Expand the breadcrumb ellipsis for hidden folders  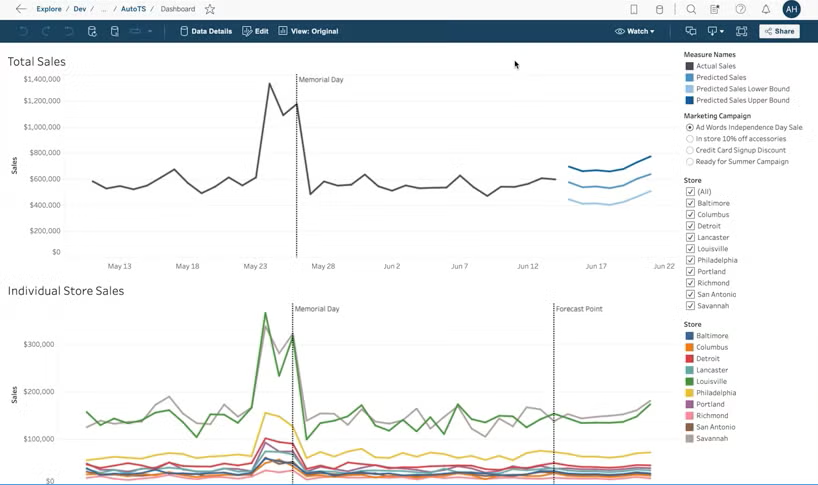[104, 9]
